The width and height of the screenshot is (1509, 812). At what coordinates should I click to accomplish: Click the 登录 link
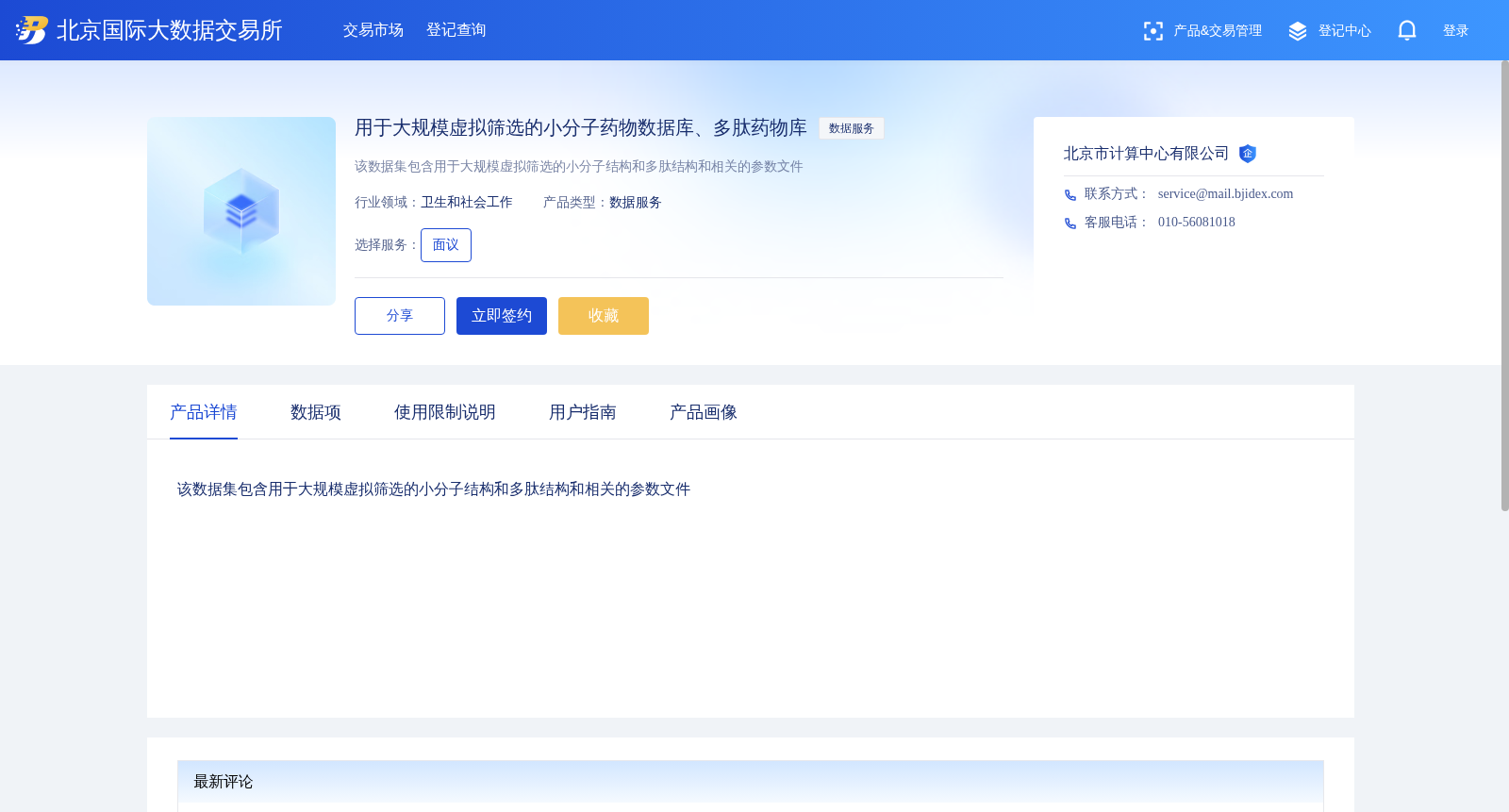pyautogui.click(x=1456, y=31)
